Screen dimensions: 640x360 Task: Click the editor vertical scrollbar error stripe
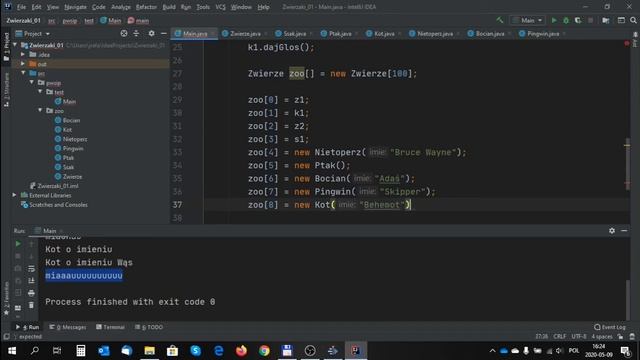tap(627, 131)
